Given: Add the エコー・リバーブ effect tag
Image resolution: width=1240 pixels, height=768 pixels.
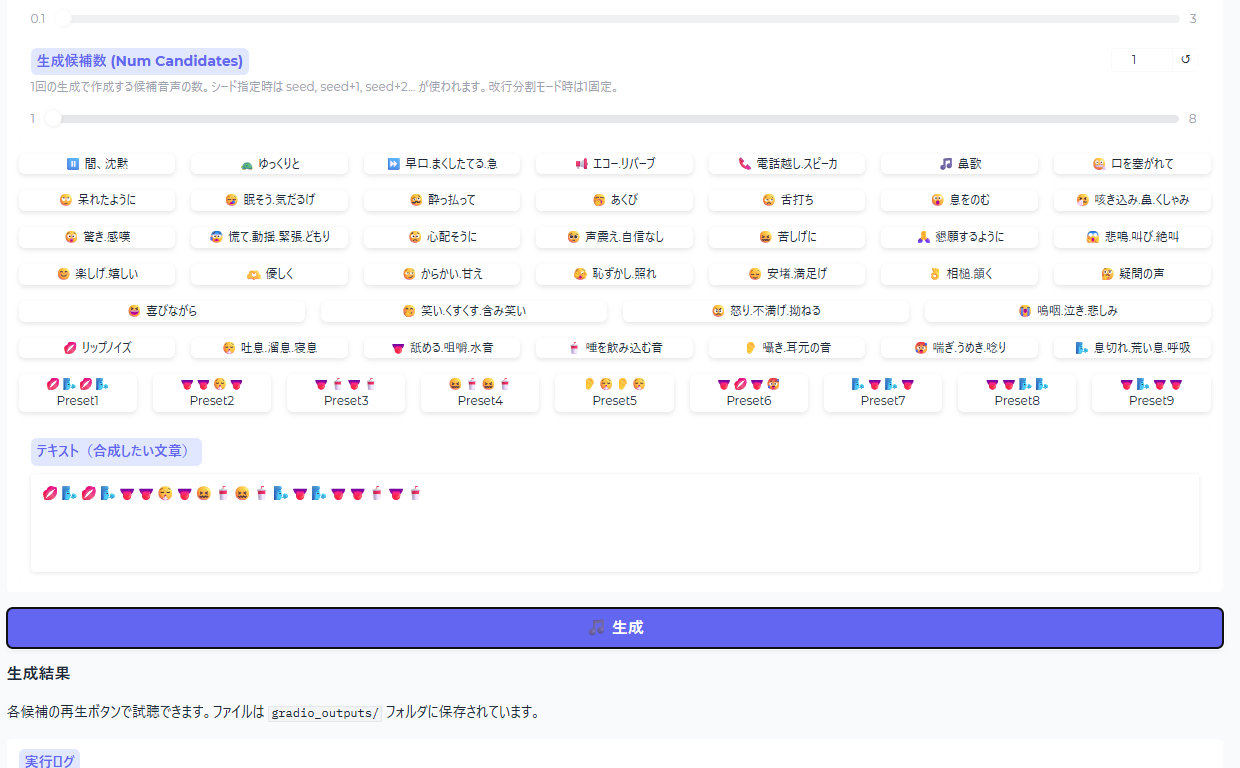Looking at the screenshot, I should tap(614, 164).
